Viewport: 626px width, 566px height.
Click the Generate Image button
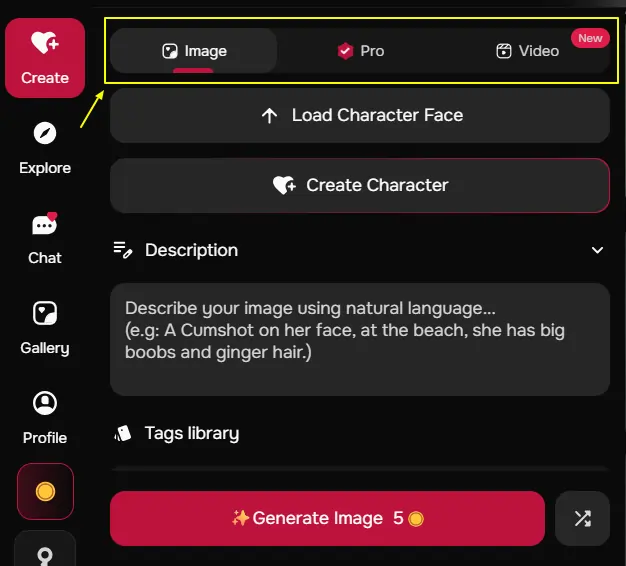(327, 519)
